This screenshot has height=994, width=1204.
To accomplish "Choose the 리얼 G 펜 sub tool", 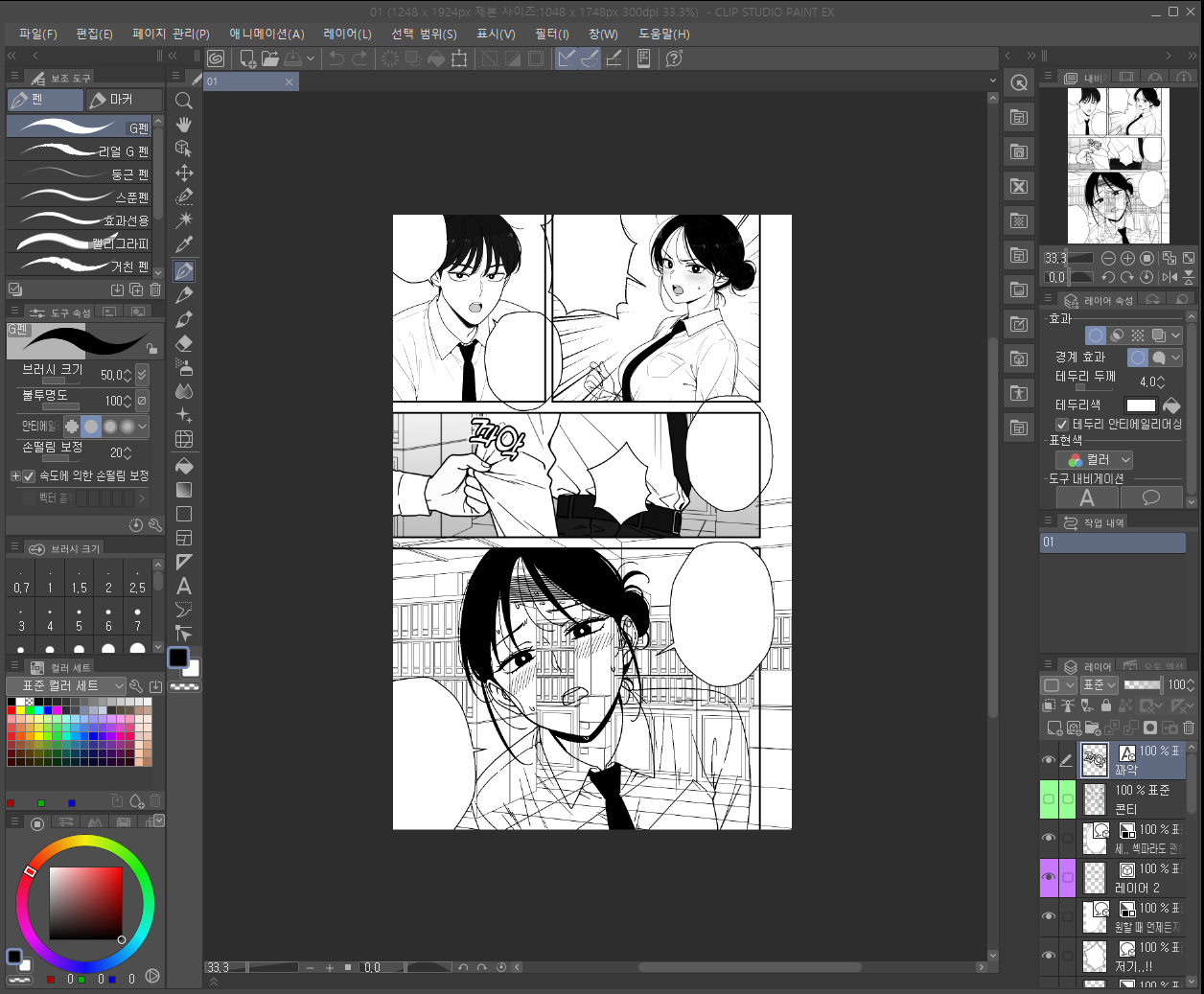I will [80, 150].
